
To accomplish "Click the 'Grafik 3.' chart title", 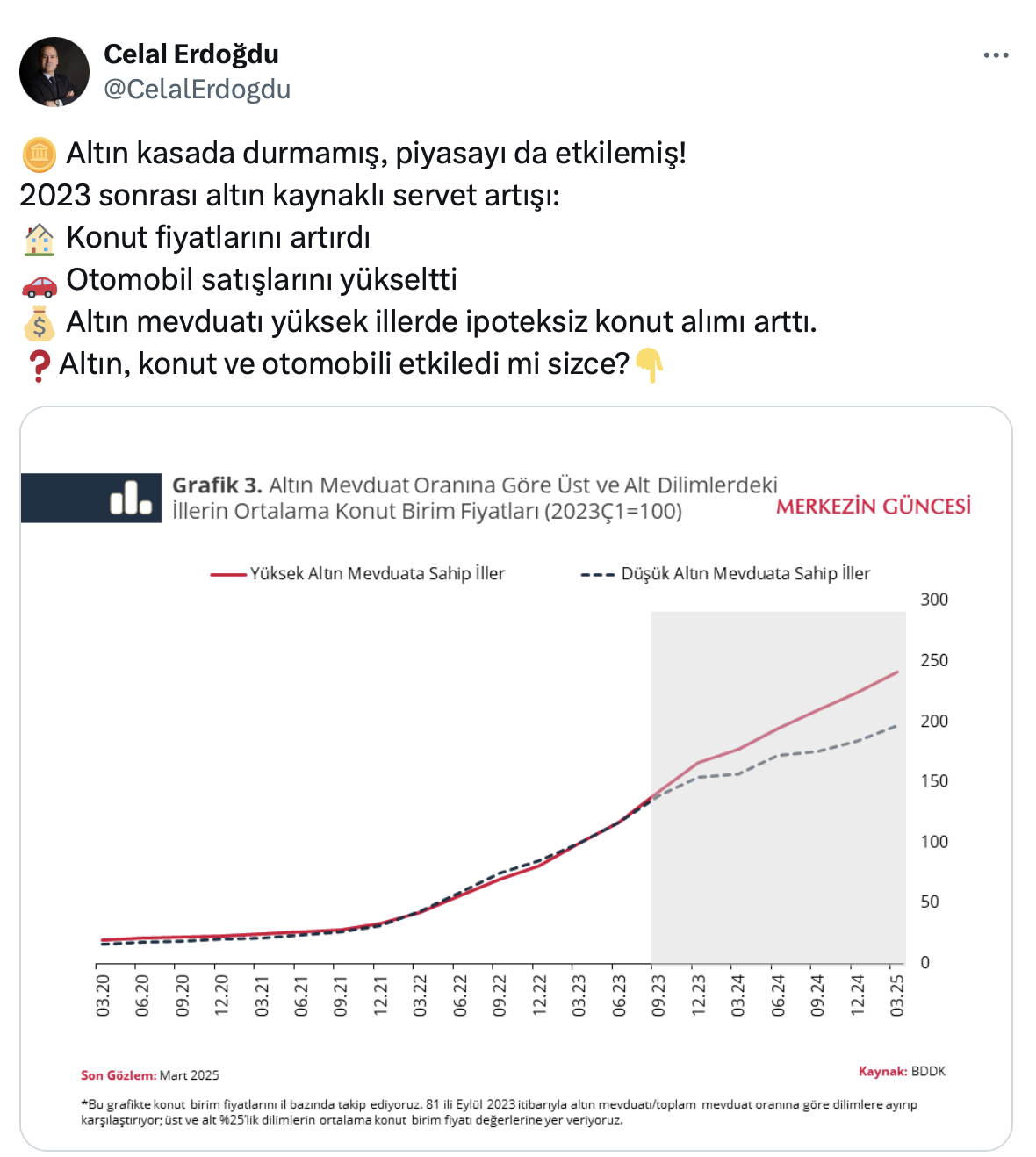I will pos(217,485).
